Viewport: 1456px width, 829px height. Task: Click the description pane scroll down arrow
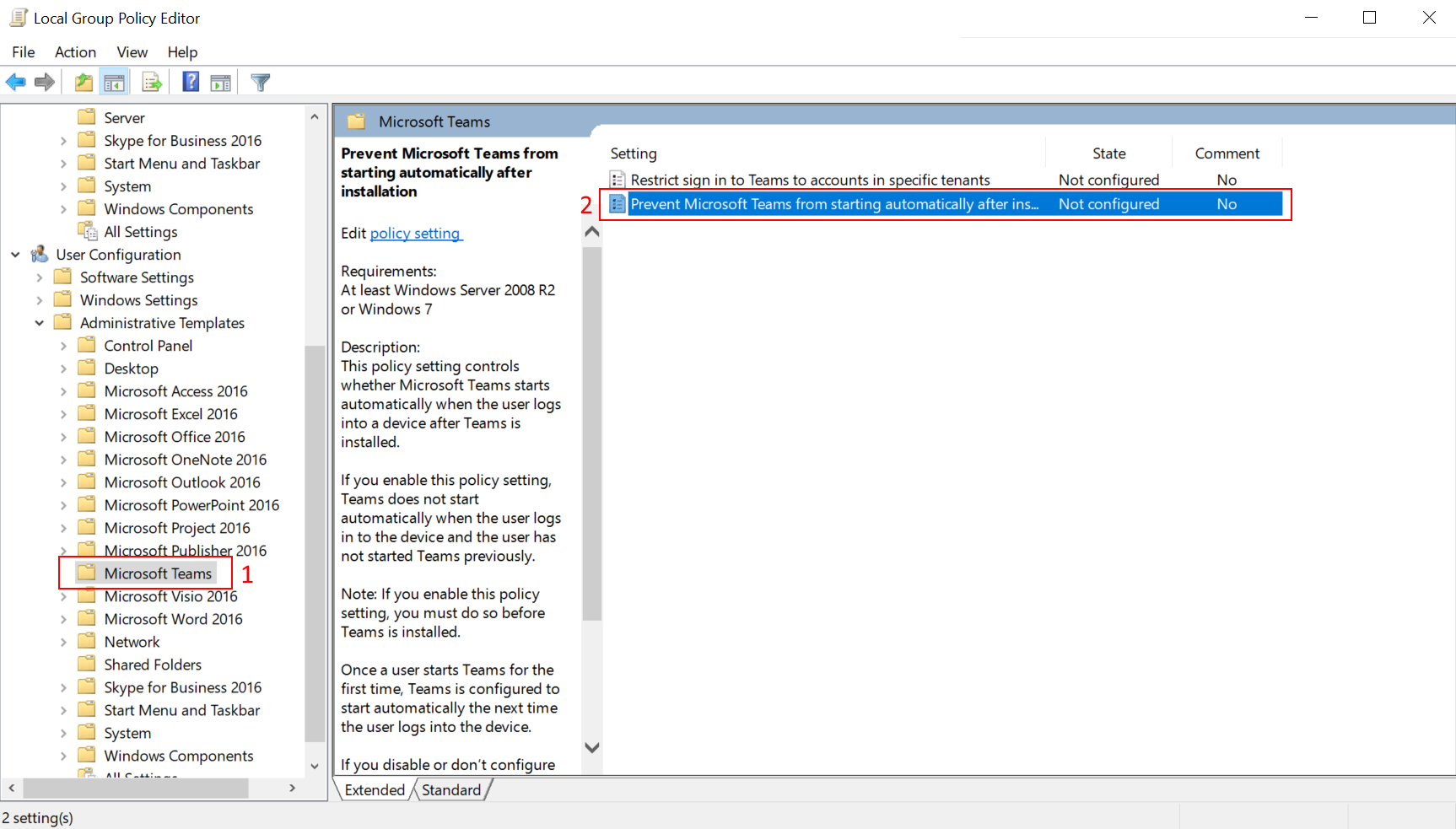pos(592,748)
